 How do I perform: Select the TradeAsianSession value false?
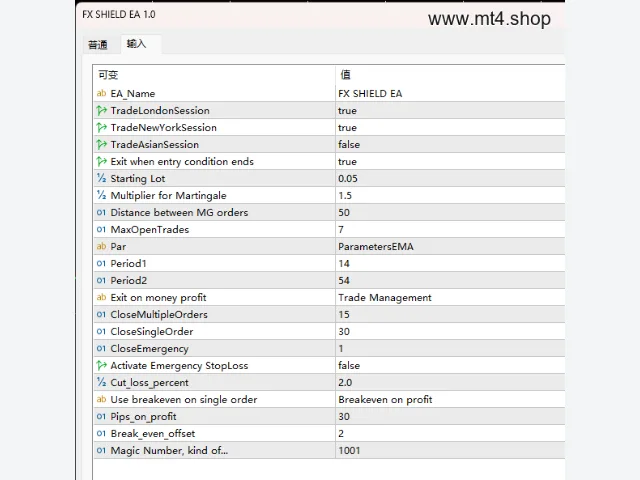[x=450, y=144]
